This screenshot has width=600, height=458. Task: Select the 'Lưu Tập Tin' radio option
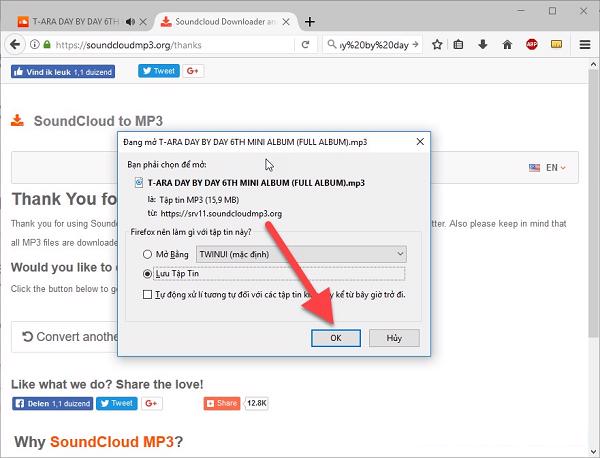[149, 273]
